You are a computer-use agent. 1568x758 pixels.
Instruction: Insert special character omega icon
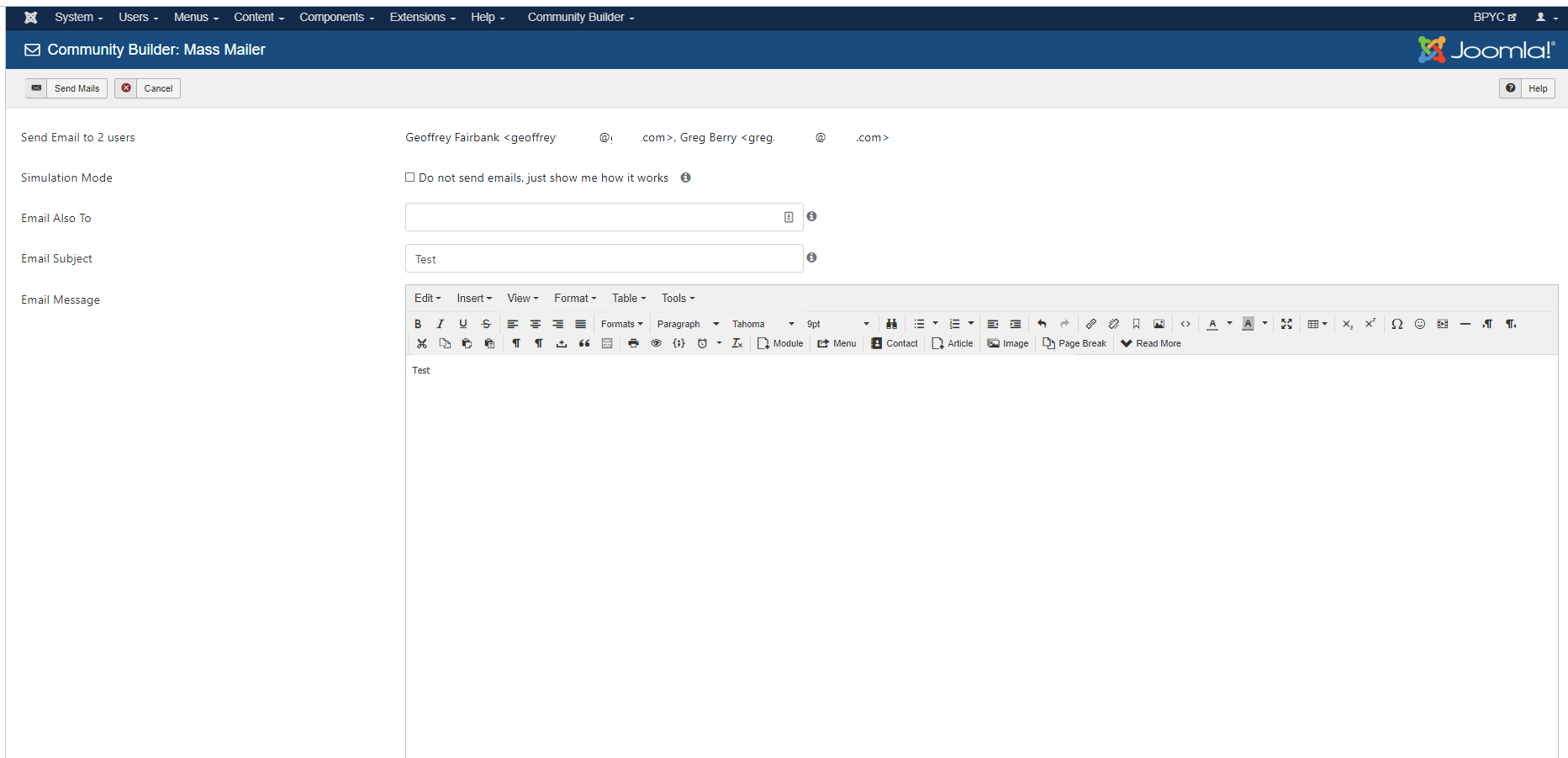[x=1396, y=324]
